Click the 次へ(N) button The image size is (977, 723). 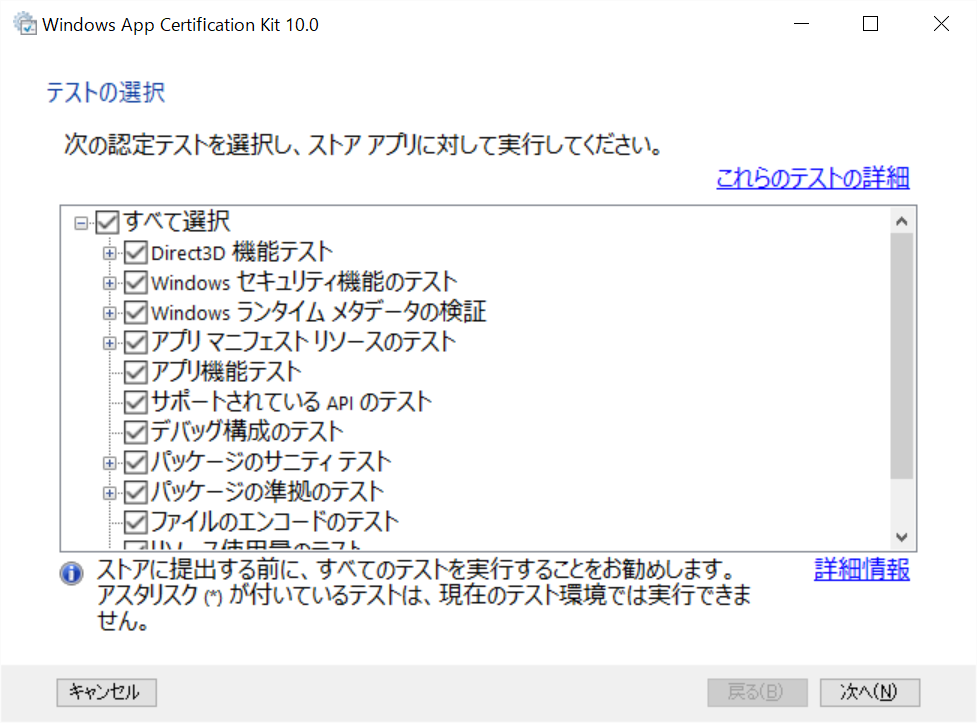pyautogui.click(x=870, y=692)
